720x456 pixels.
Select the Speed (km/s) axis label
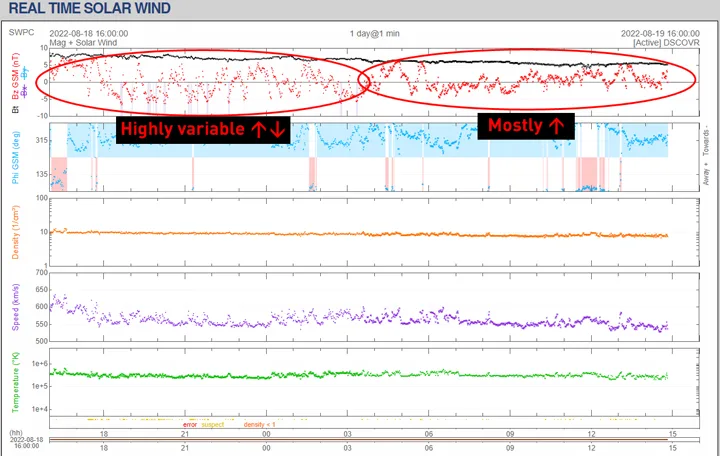[x=16, y=307]
